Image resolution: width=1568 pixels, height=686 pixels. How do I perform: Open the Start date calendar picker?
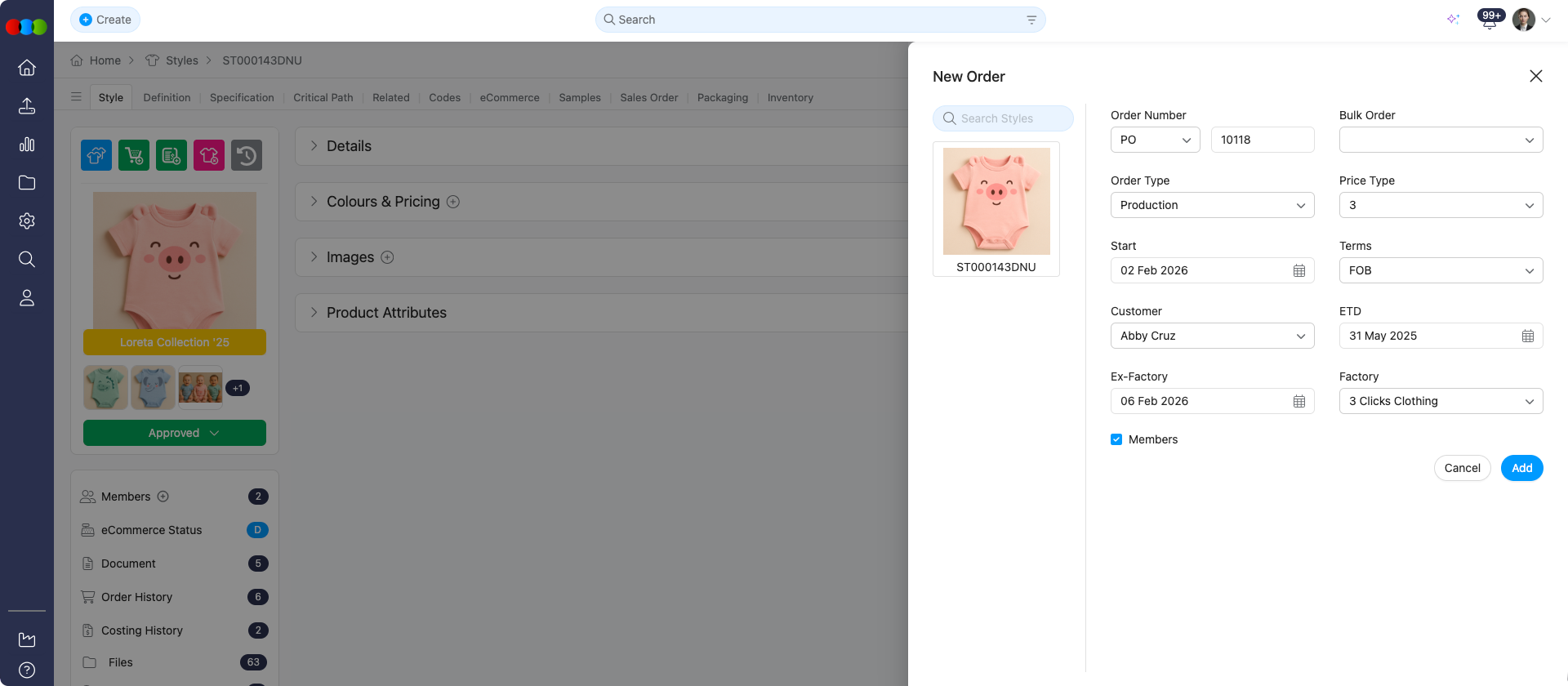(x=1299, y=270)
